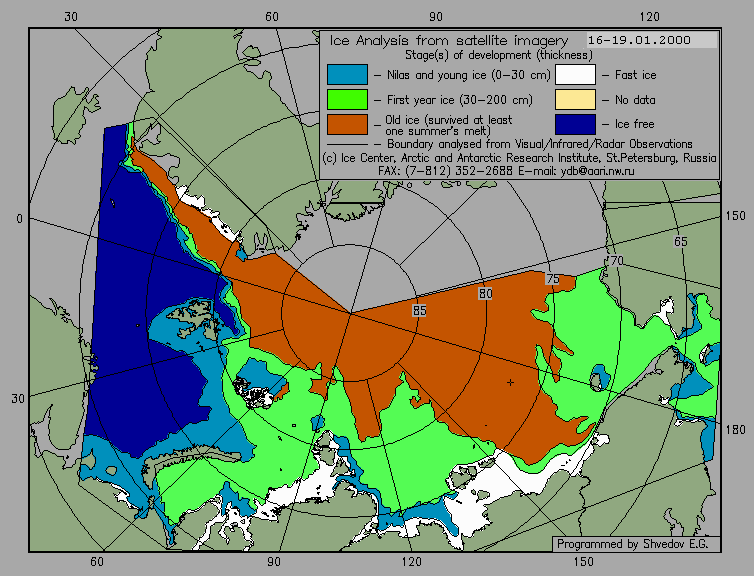Click the top-edge longitude label 30
This screenshot has height=576, width=754.
71,17
